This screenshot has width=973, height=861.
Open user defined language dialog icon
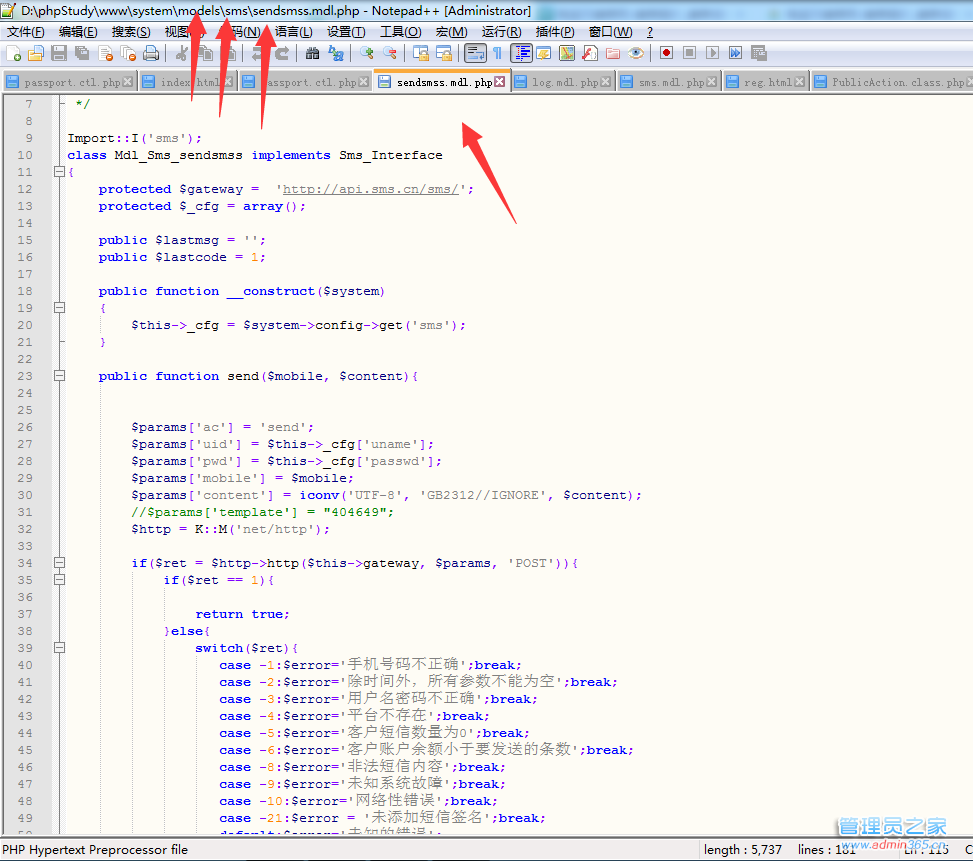(x=544, y=53)
